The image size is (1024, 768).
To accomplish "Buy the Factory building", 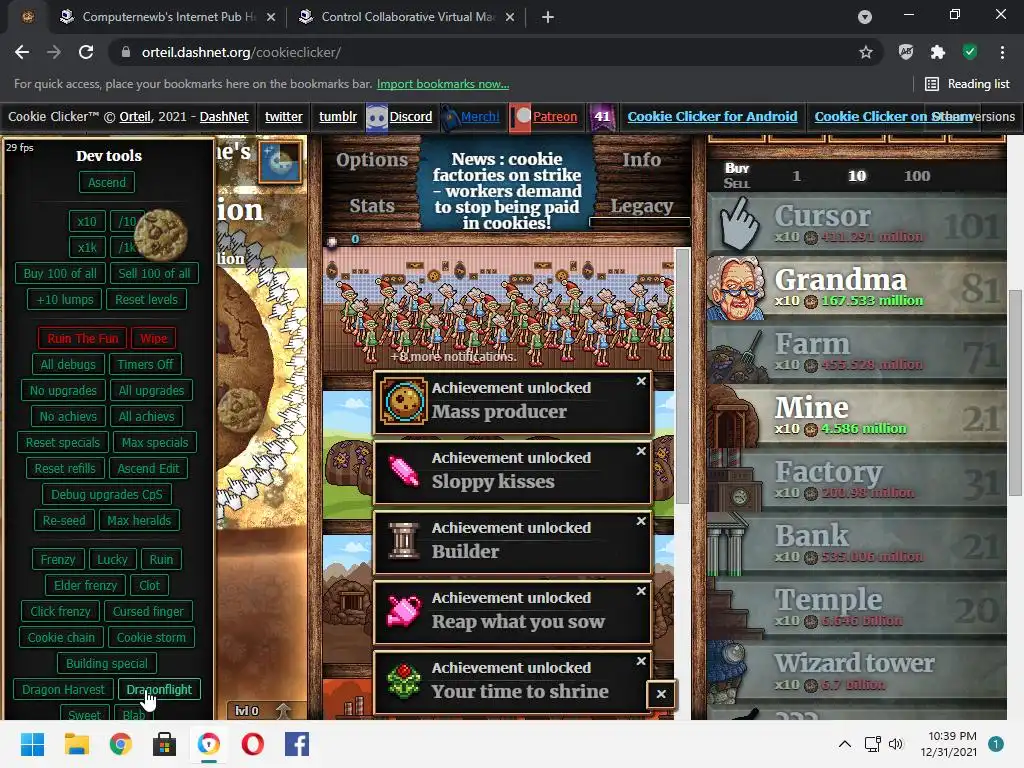I will 856,480.
